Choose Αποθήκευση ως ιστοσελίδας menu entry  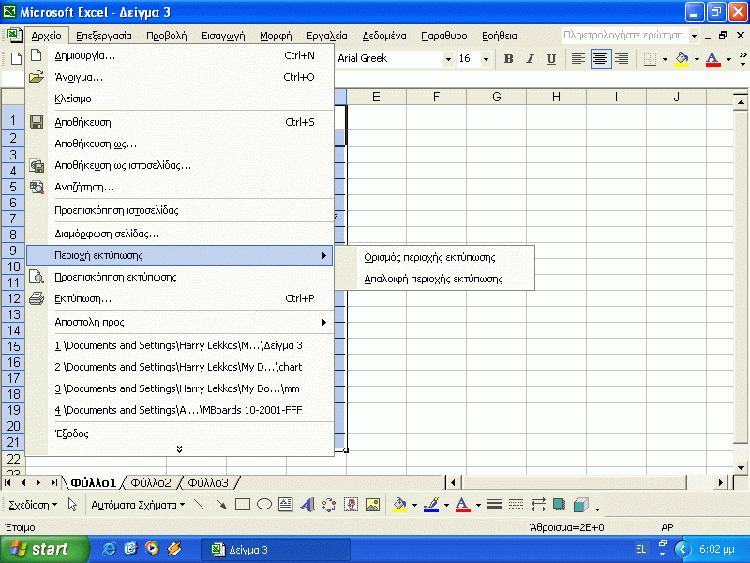[180, 166]
